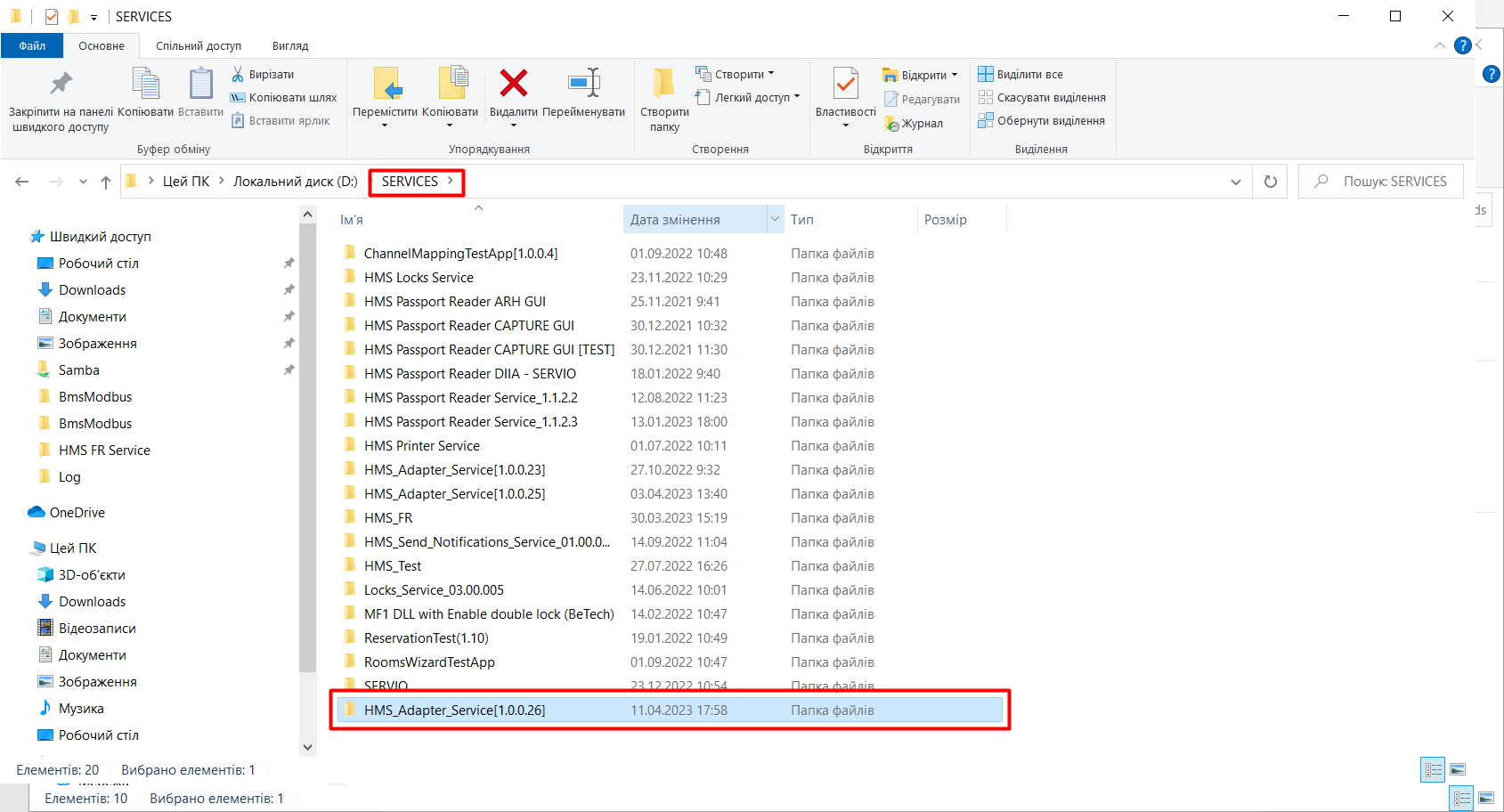
Task: Switch to details view in status bar
Action: [x=1433, y=769]
